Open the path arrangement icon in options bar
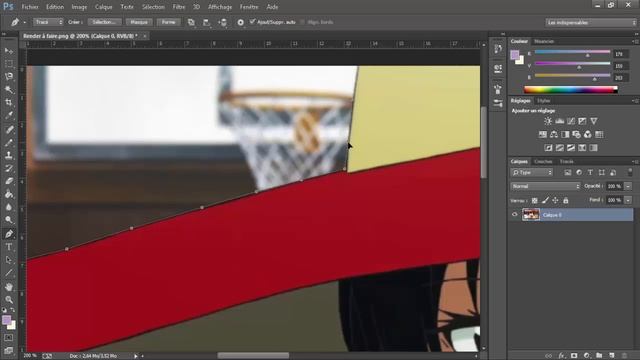 (222, 22)
